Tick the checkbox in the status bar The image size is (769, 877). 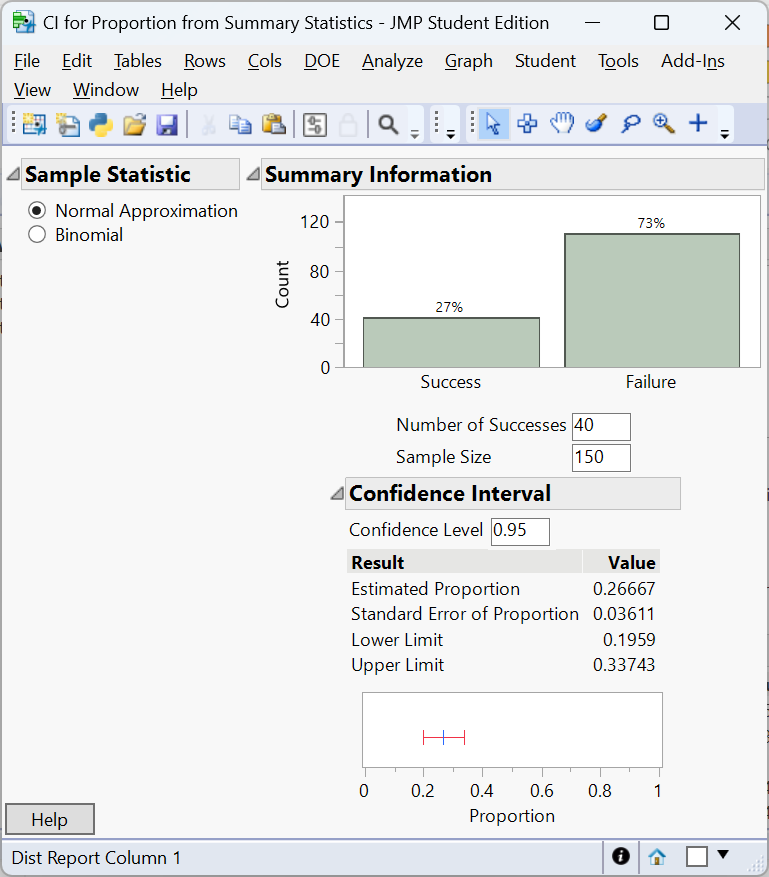tap(697, 857)
